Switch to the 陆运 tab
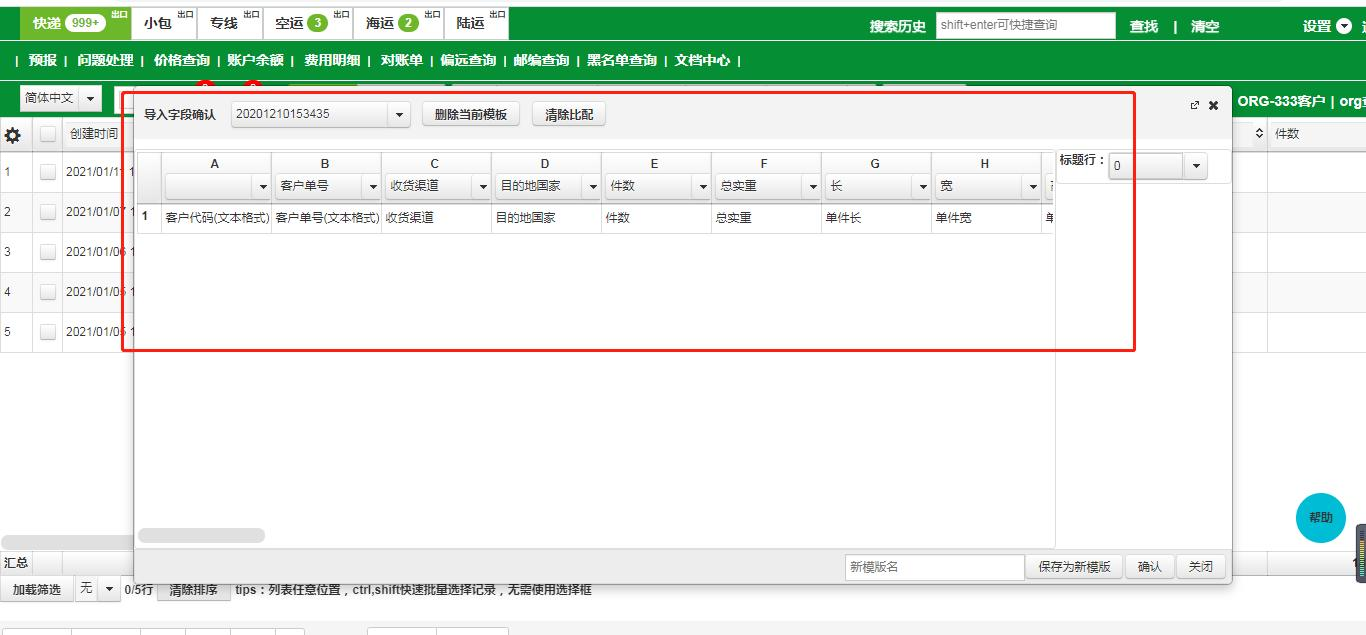Screen dimensions: 1366x635 (476, 23)
